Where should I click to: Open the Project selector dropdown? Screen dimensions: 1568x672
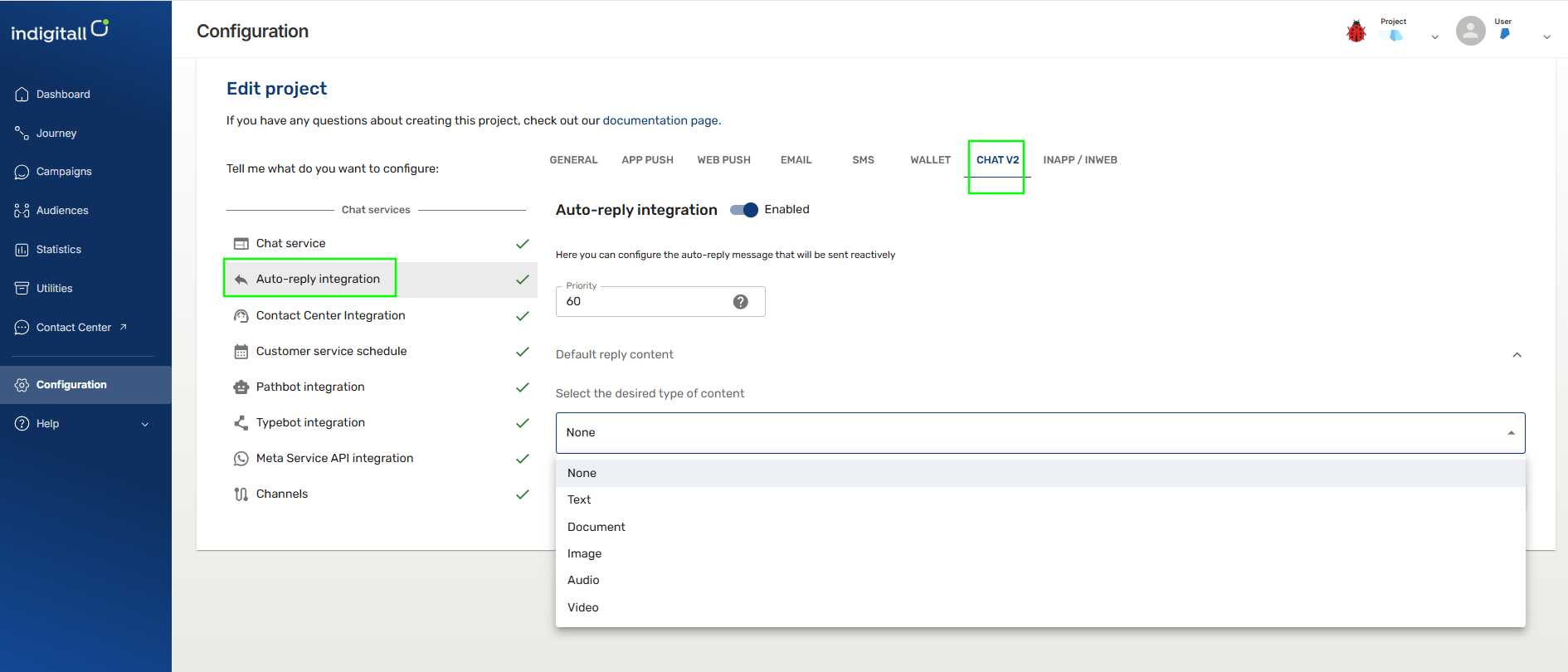[x=1434, y=37]
